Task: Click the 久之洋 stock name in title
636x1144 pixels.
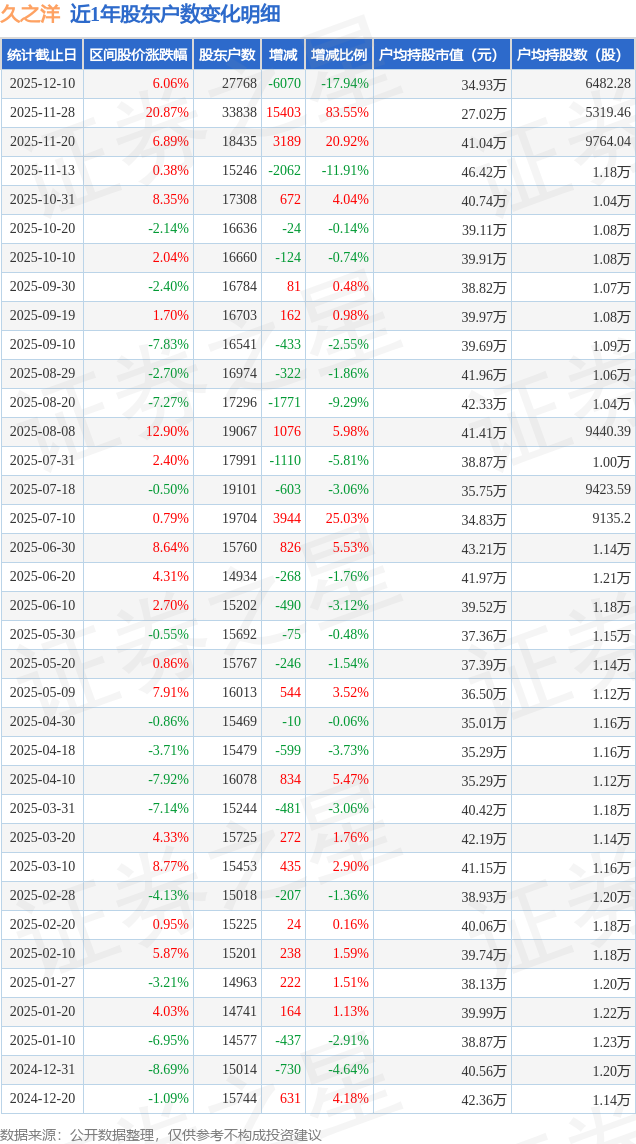Action: [31, 14]
